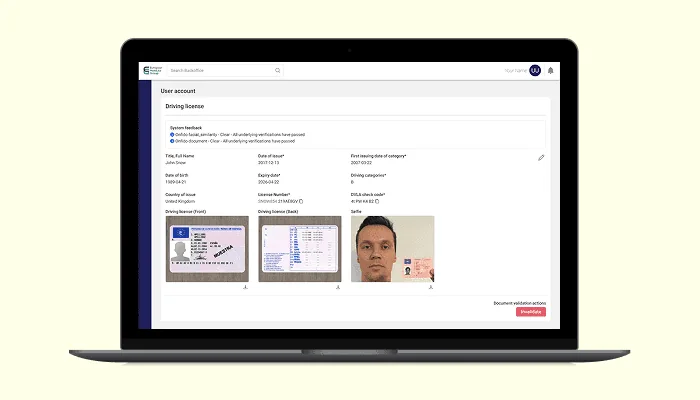This screenshot has width=700, height=400.
Task: Click expiry date value 2026-04-22
Action: click(268, 182)
